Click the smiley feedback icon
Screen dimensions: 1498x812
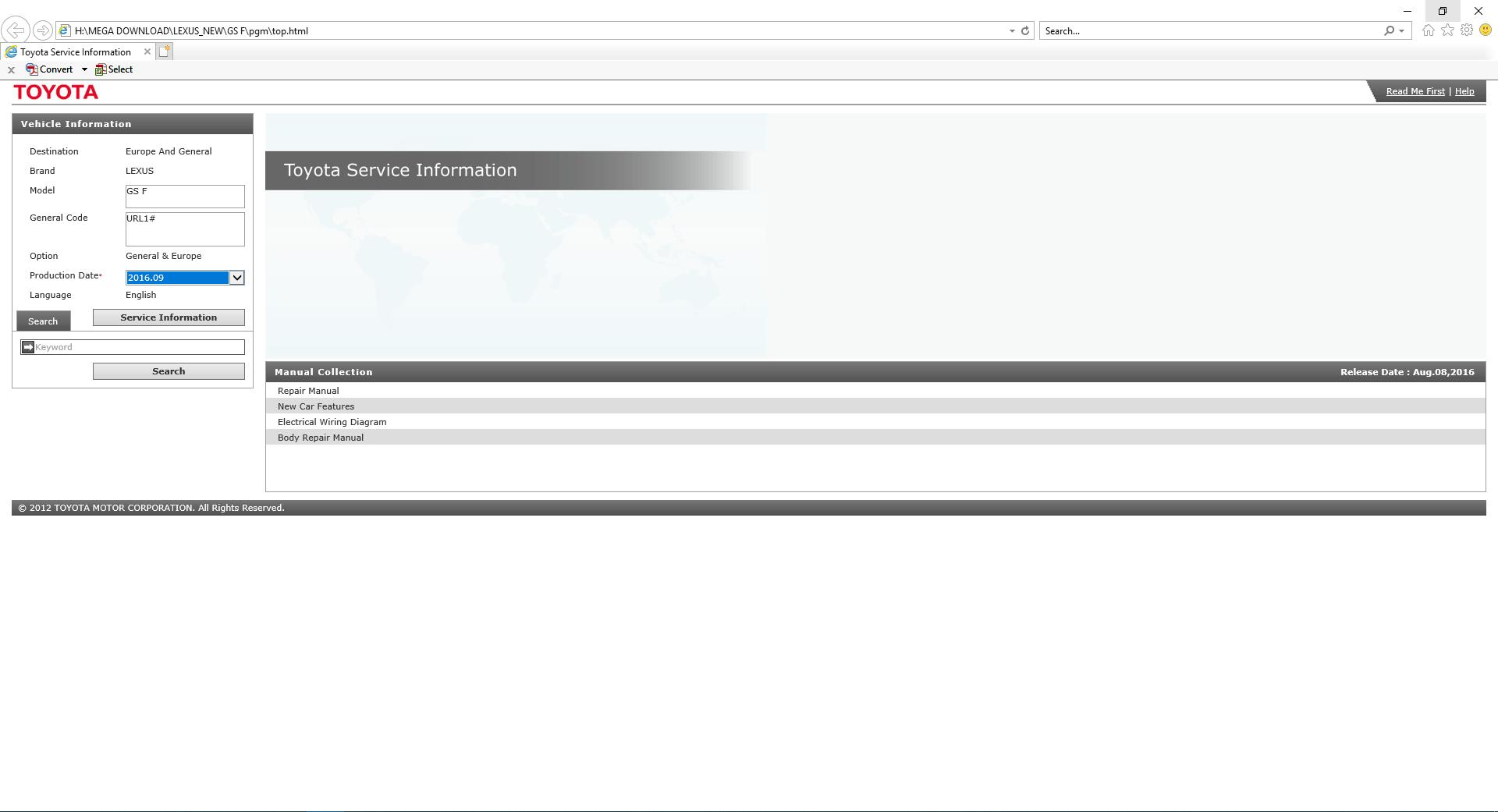[1486, 30]
